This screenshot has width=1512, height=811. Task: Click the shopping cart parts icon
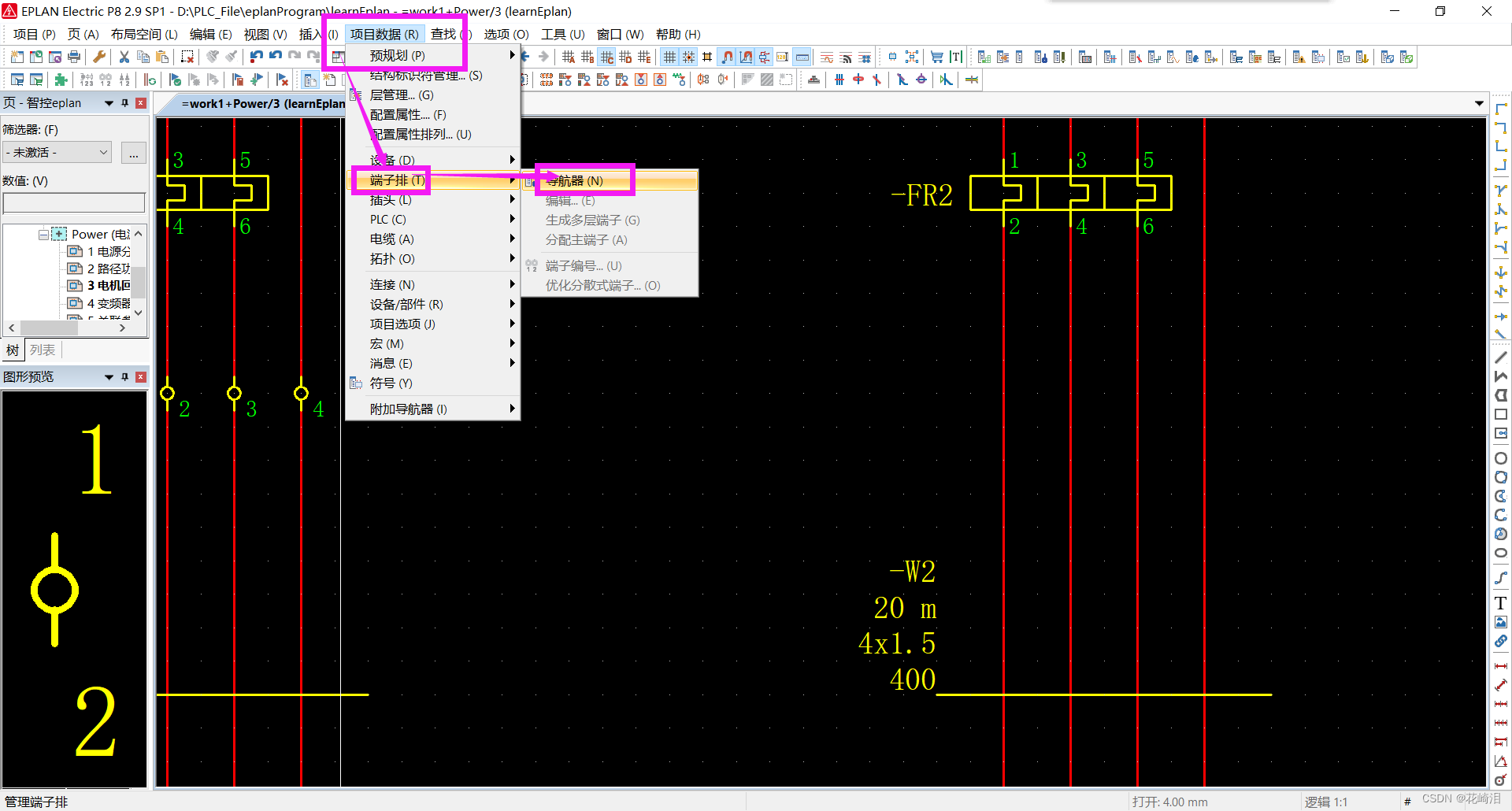[937, 57]
